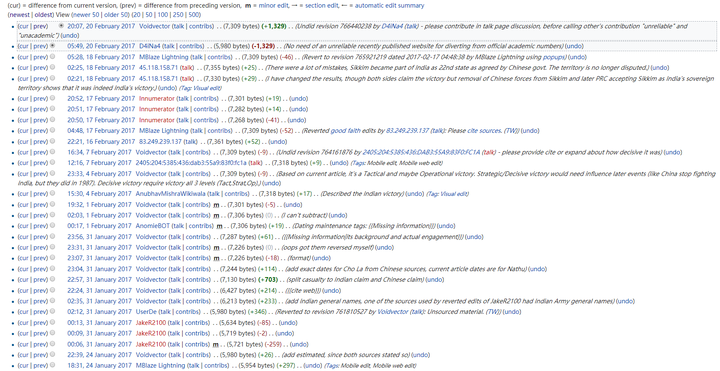720x371 pixels.
Task: Open the 'section edit' legend link
Action: pos(319,6)
